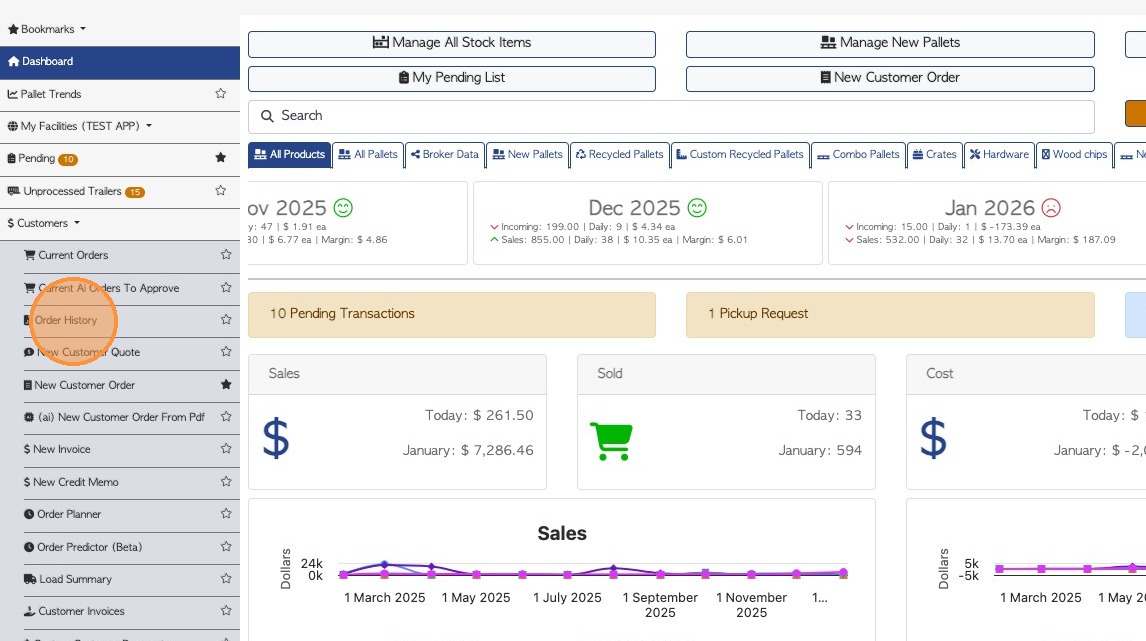1146x641 pixels.
Task: Click Manage All Stock Items button
Action: tap(452, 43)
